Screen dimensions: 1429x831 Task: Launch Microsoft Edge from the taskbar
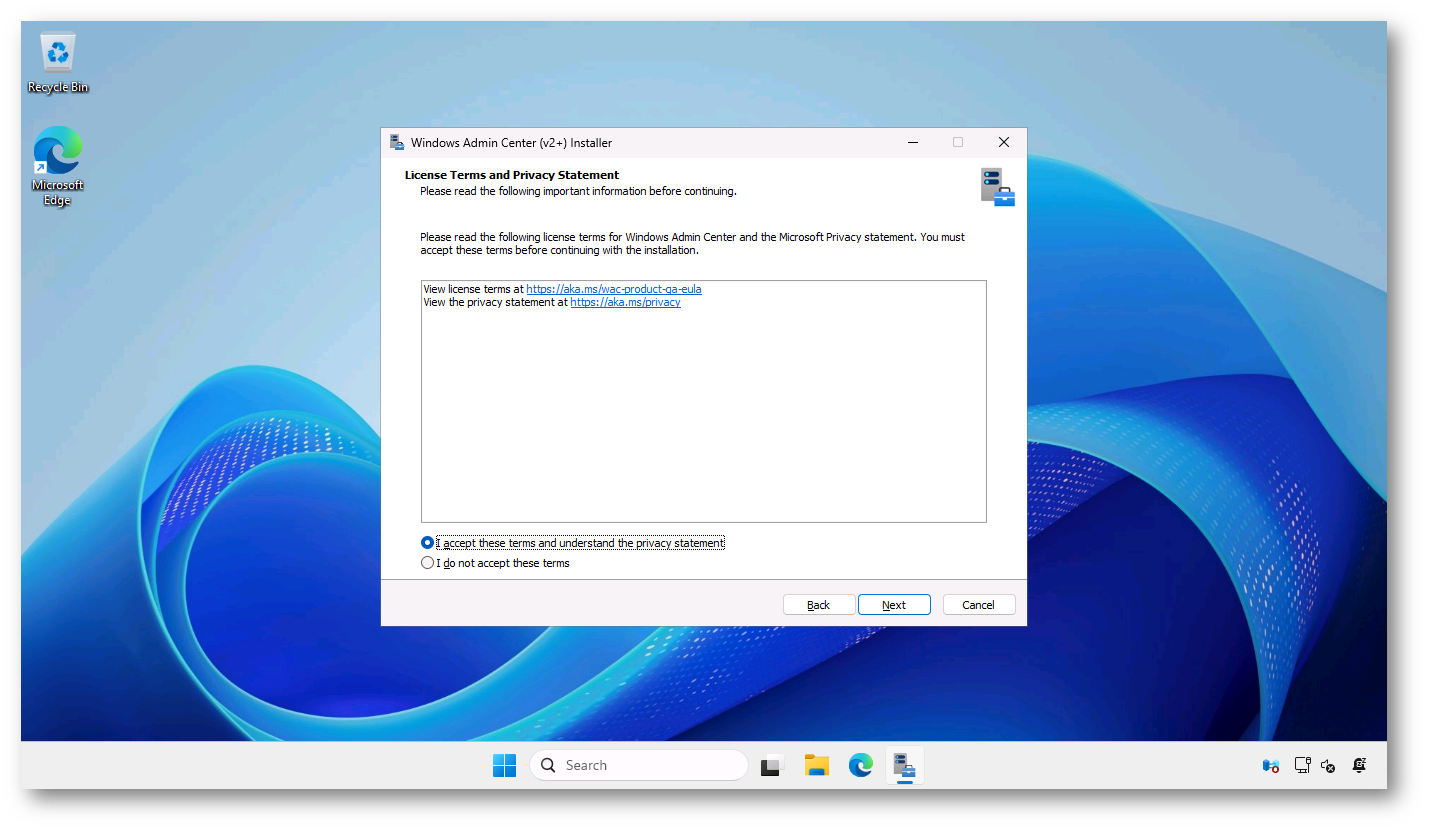[861, 765]
